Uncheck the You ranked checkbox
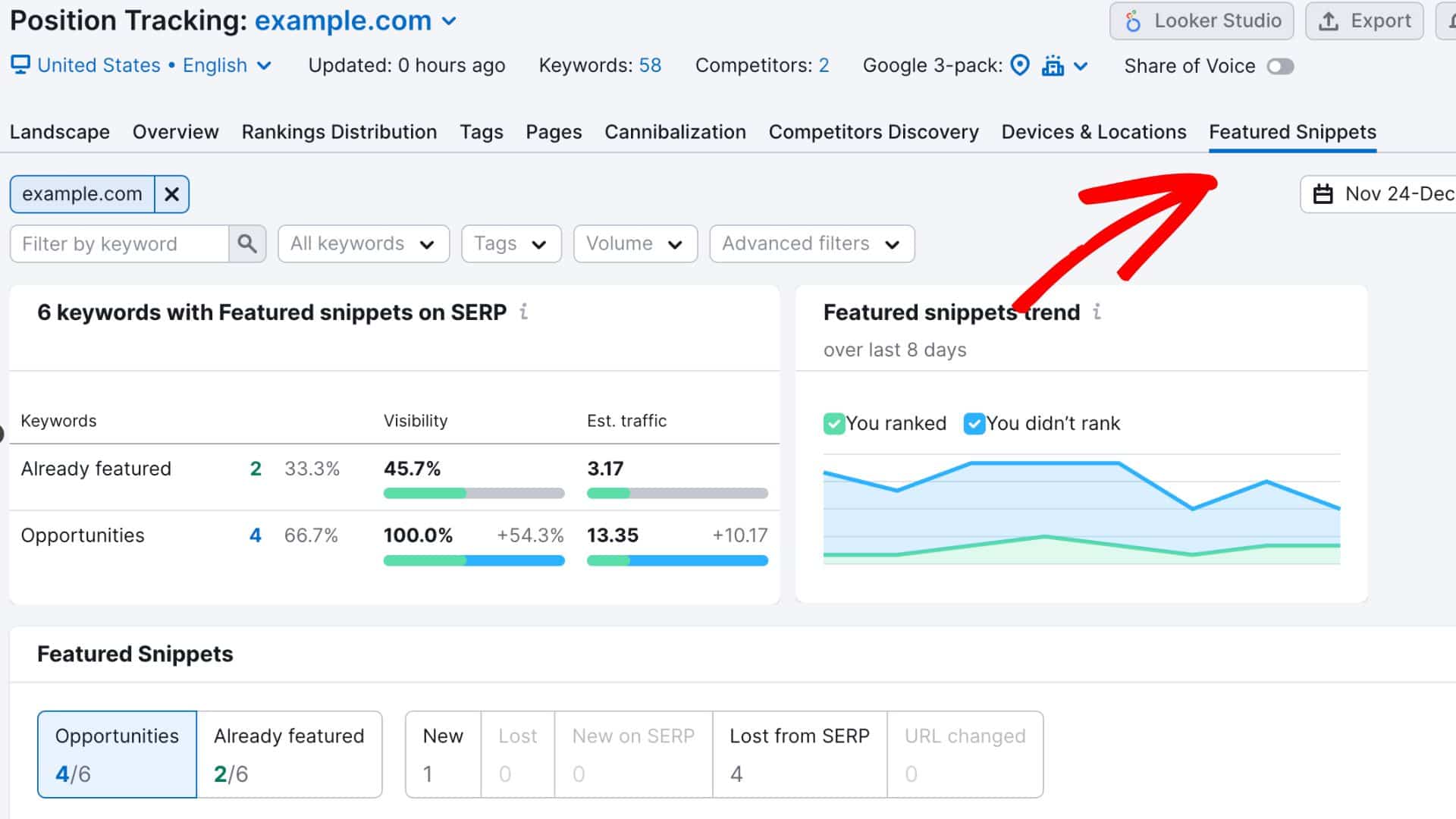 (834, 423)
